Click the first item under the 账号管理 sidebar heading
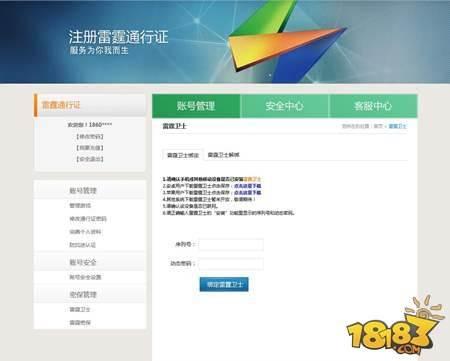This screenshot has height=361, width=450. 80,206
